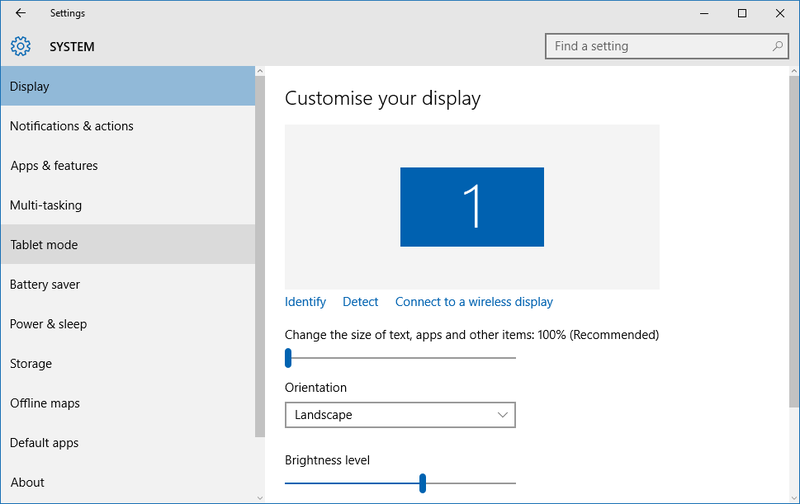Click sidebar scrollbar down arrow
Viewport: 800px width, 504px height.
260,497
